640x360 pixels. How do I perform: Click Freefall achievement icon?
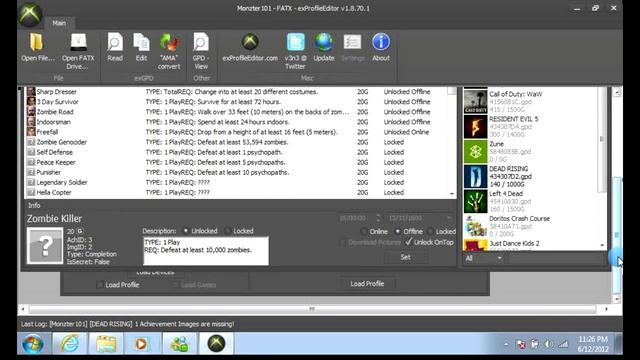pos(31,132)
